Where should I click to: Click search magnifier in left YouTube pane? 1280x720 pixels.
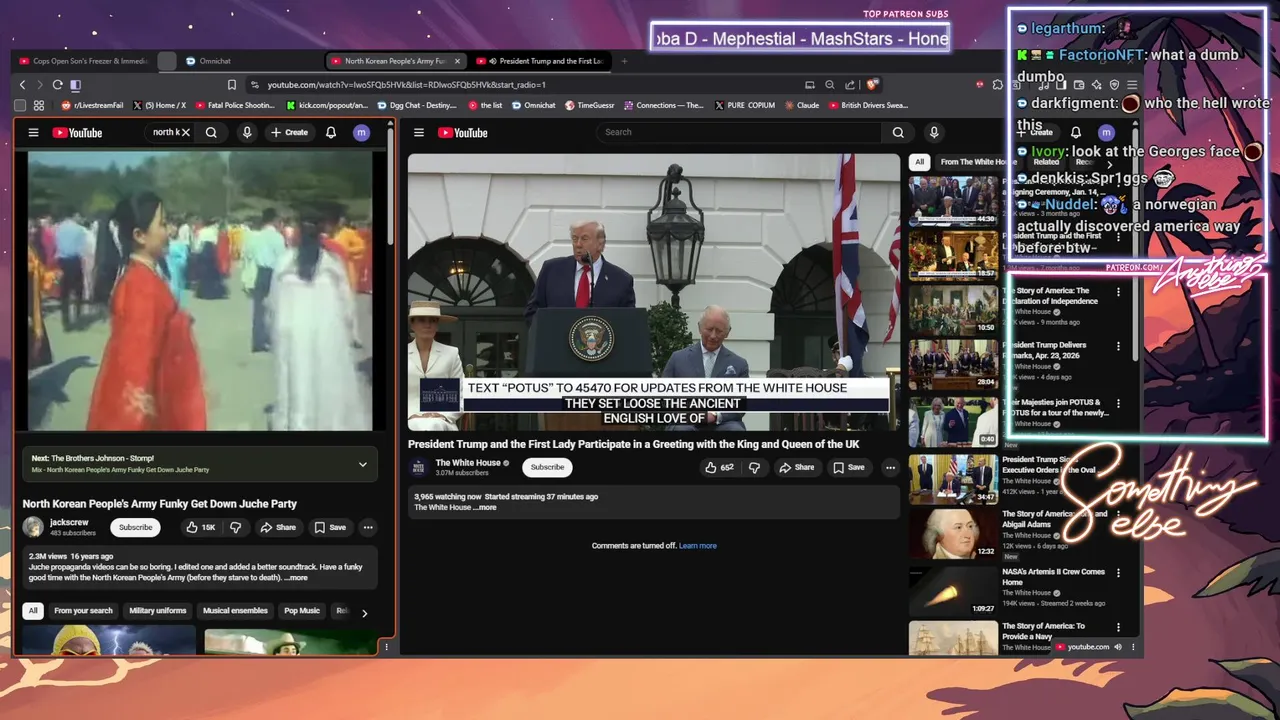pyautogui.click(x=211, y=132)
